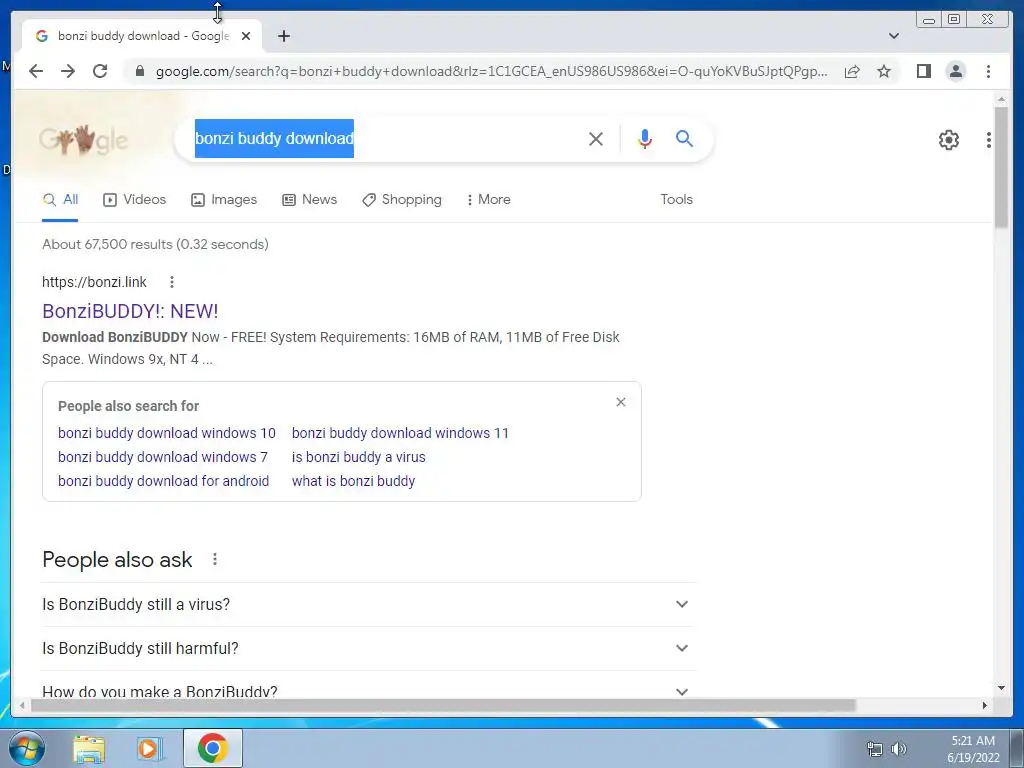
Task: Go back to the previous page
Action: [36, 71]
